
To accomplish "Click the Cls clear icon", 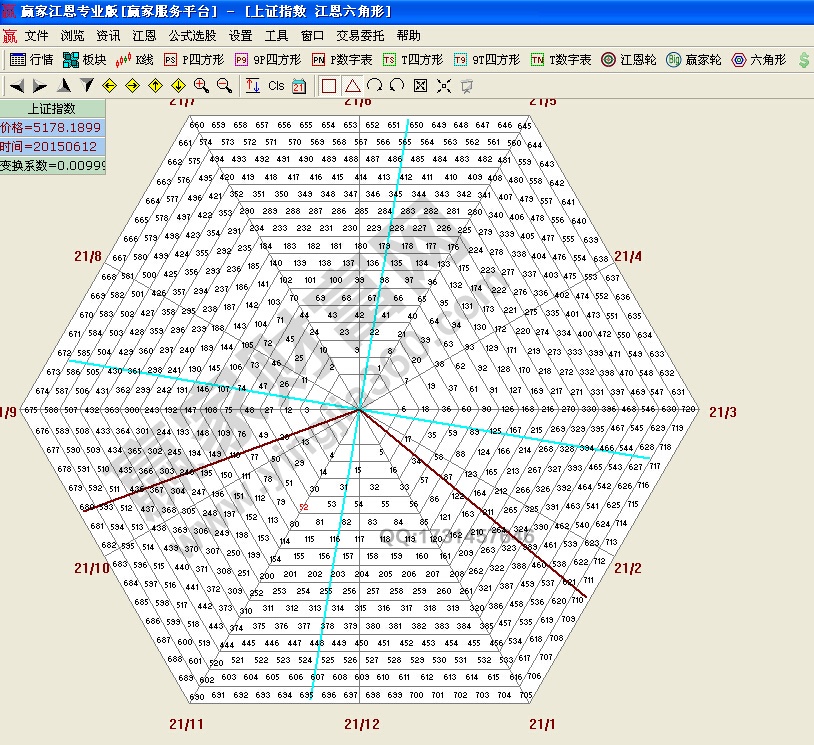I will [277, 86].
